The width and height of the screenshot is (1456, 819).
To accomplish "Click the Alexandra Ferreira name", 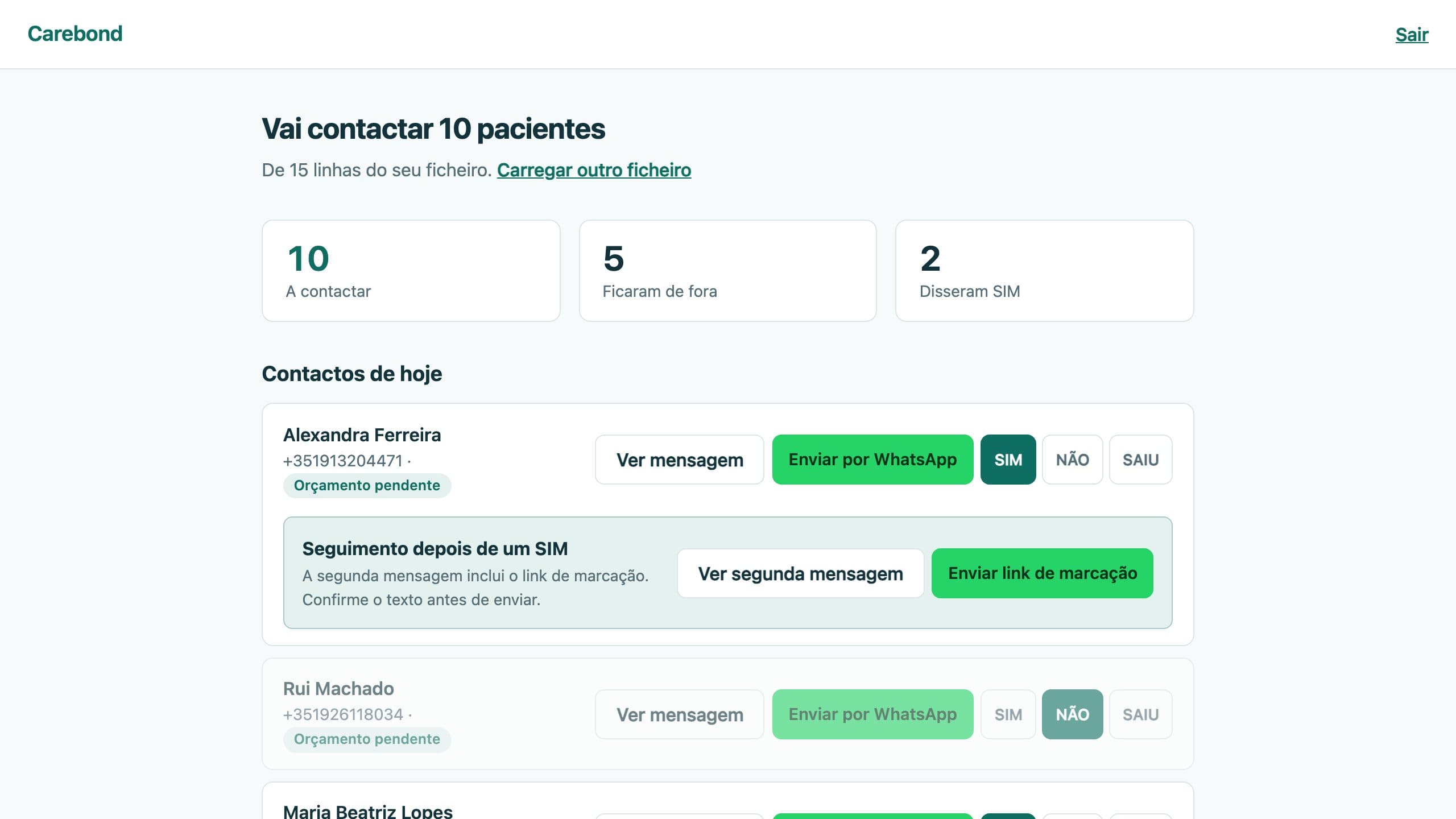I will click(362, 435).
